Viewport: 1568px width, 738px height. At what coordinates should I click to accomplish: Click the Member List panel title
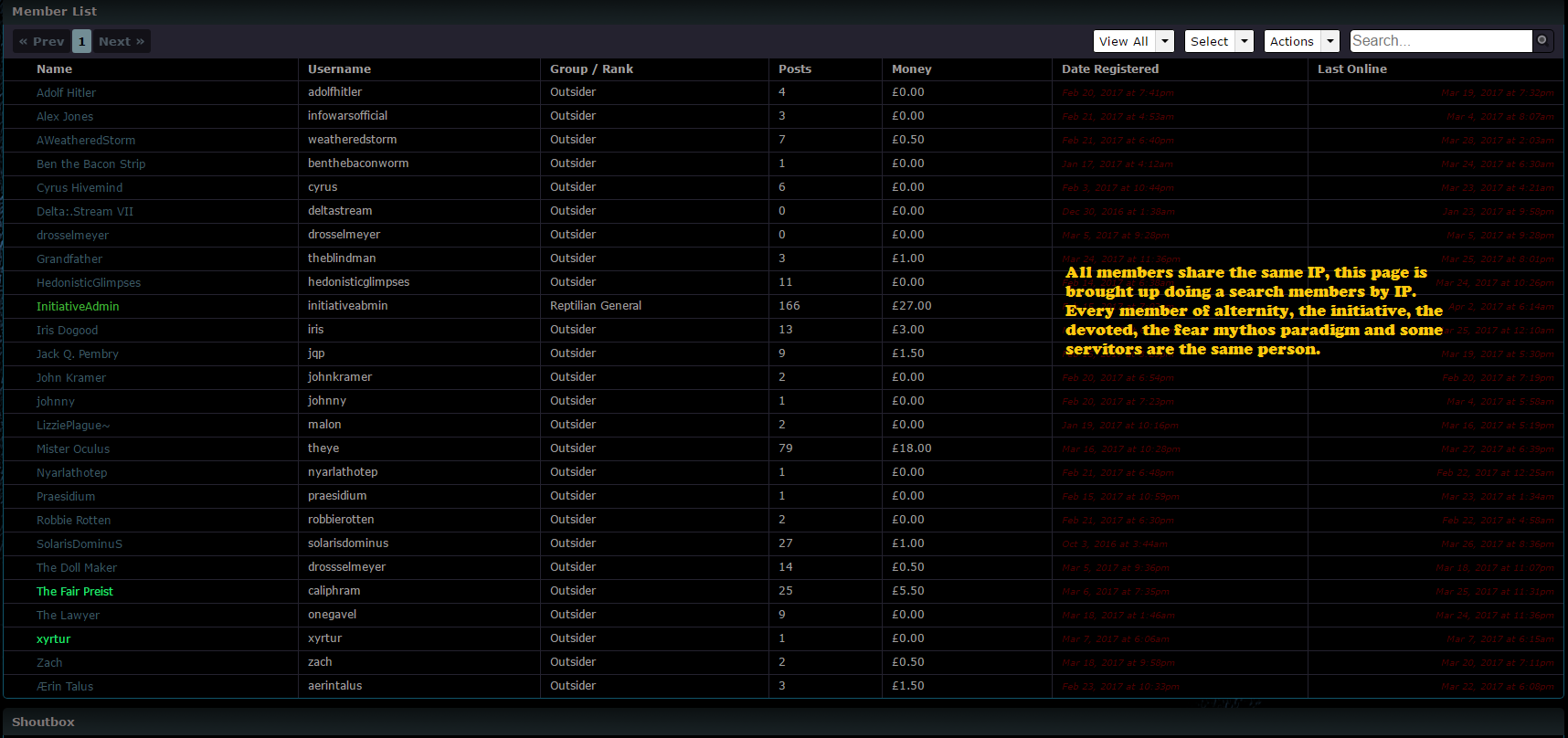[55, 12]
